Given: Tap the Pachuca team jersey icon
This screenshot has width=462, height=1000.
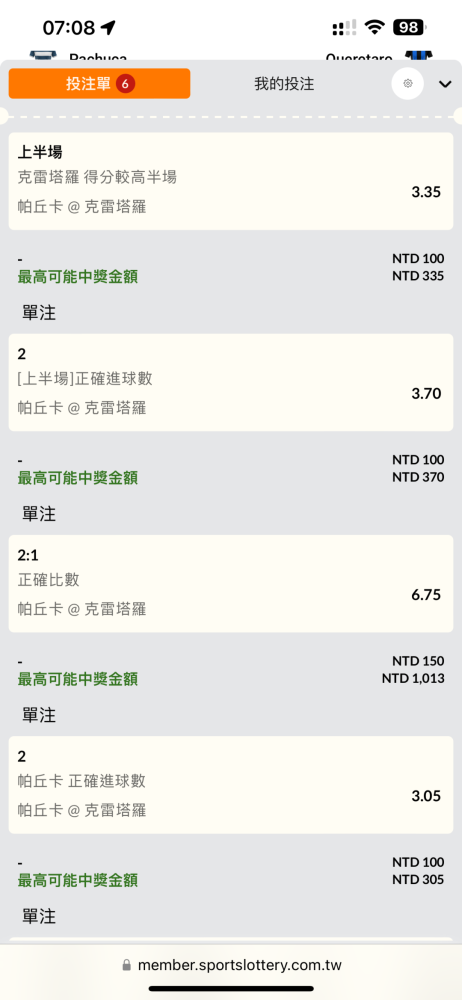Looking at the screenshot, I should pos(43,56).
